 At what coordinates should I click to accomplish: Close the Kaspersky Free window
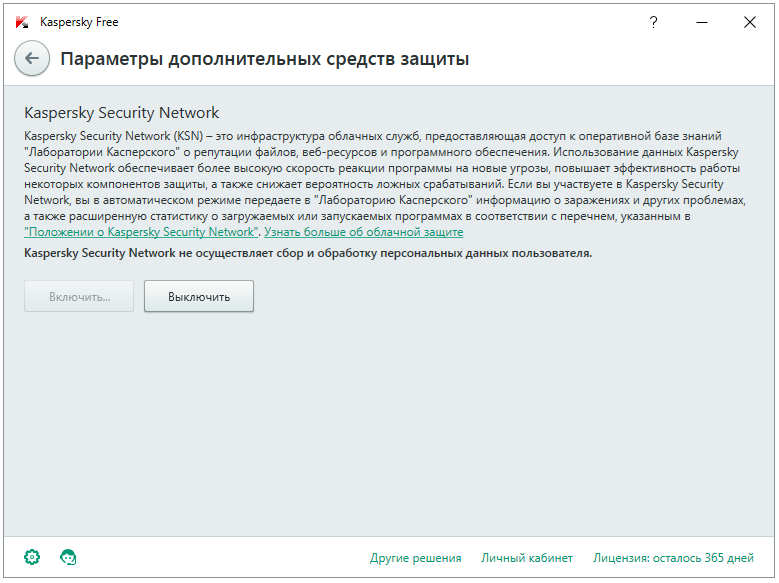pyautogui.click(x=749, y=22)
